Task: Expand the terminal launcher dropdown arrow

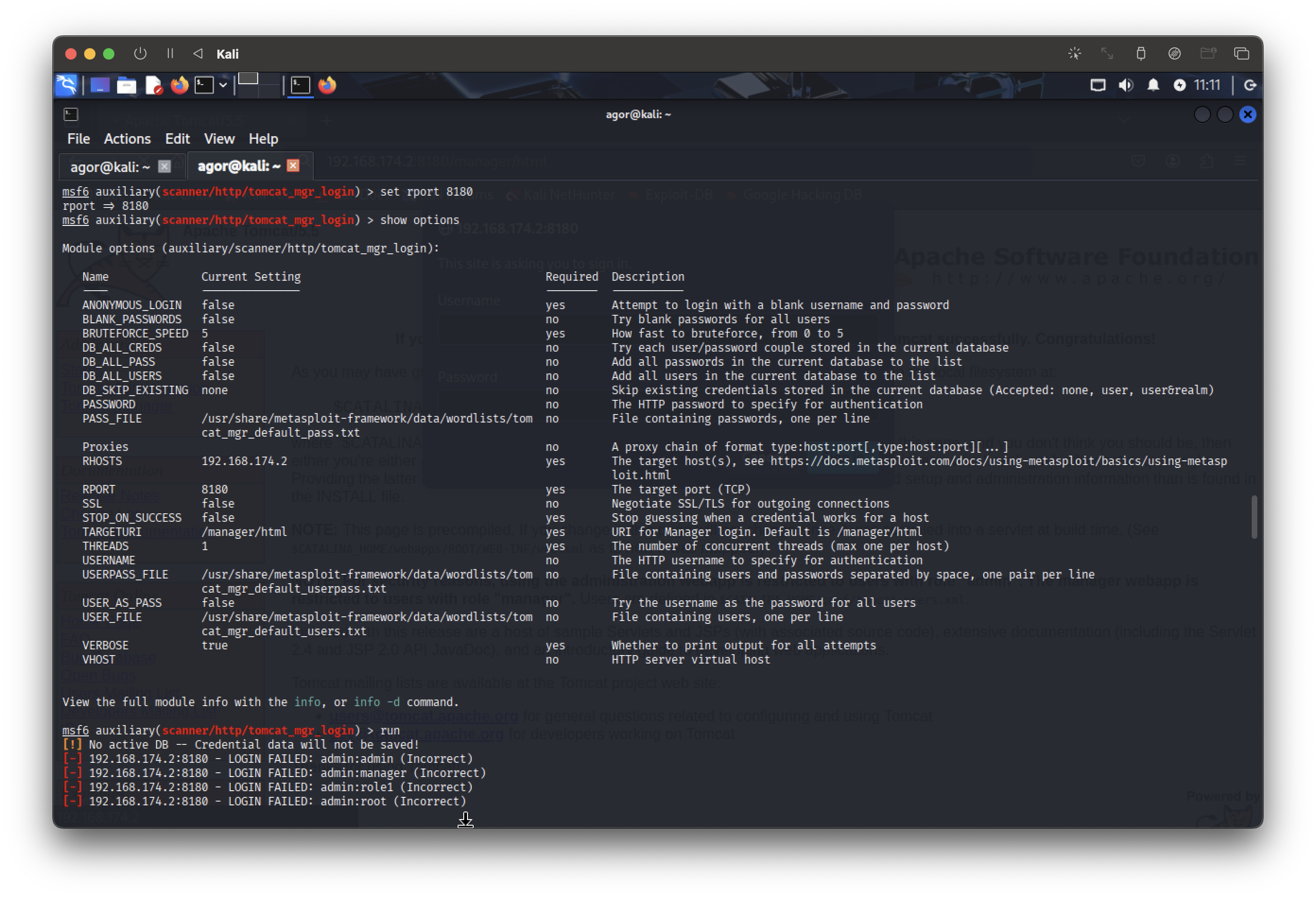Action: (223, 86)
